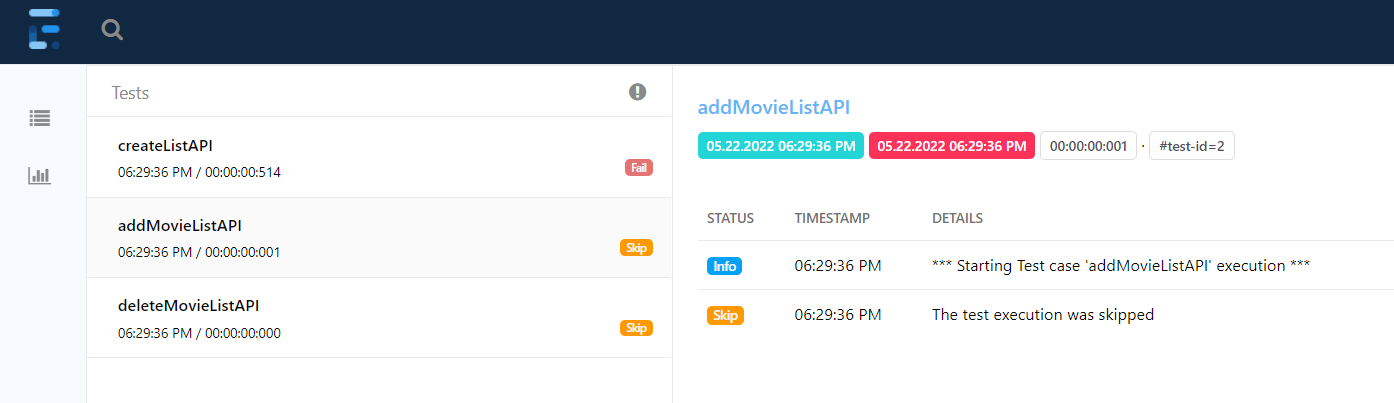The height and width of the screenshot is (403, 1394).
Task: Click the STATUS column header
Action: (730, 218)
